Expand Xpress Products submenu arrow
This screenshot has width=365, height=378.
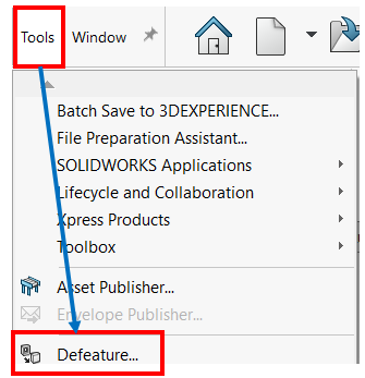click(x=341, y=219)
